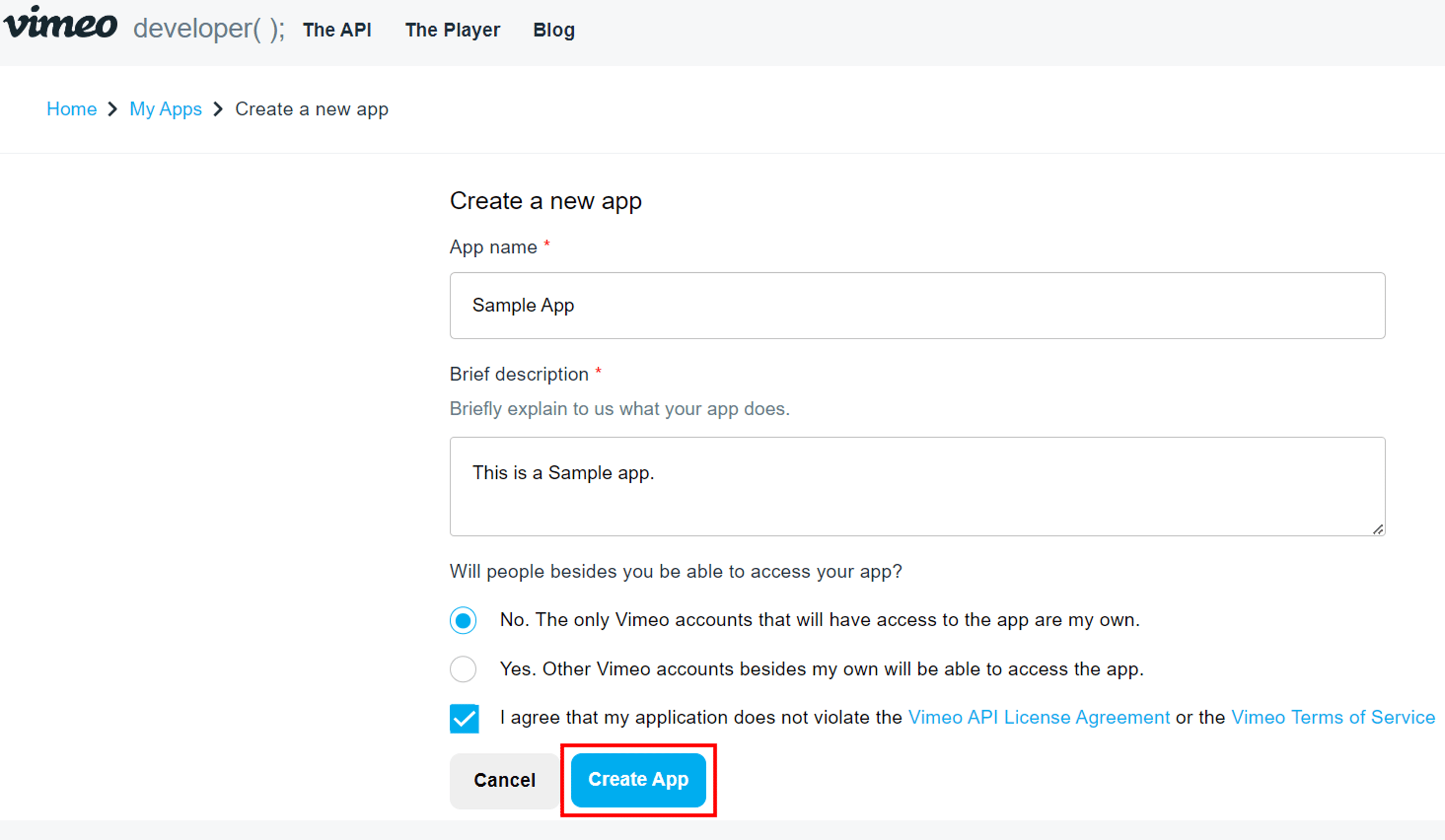
Task: Go to My Apps breadcrumb link
Action: point(166,109)
